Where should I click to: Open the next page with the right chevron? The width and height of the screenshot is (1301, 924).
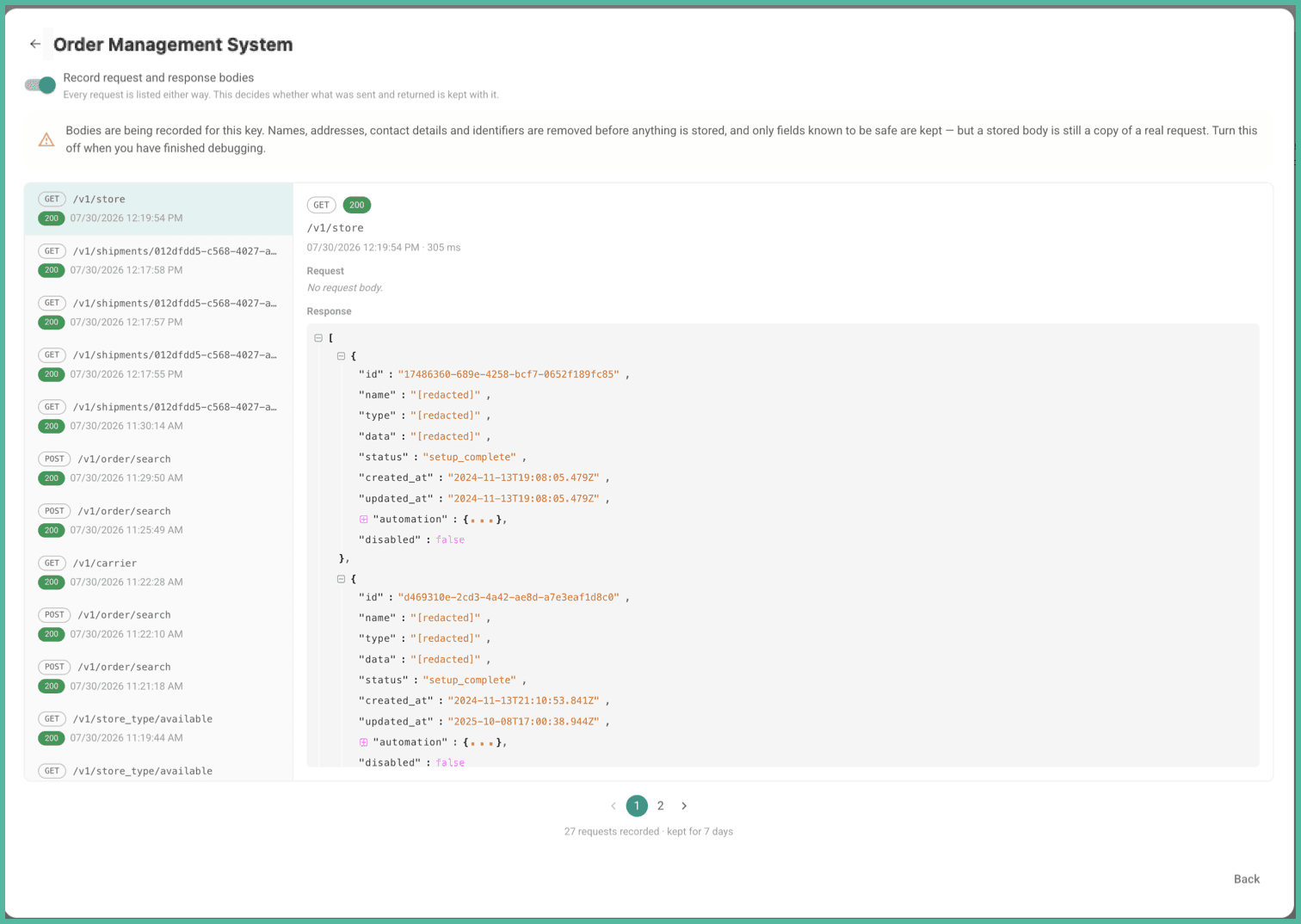click(x=684, y=806)
